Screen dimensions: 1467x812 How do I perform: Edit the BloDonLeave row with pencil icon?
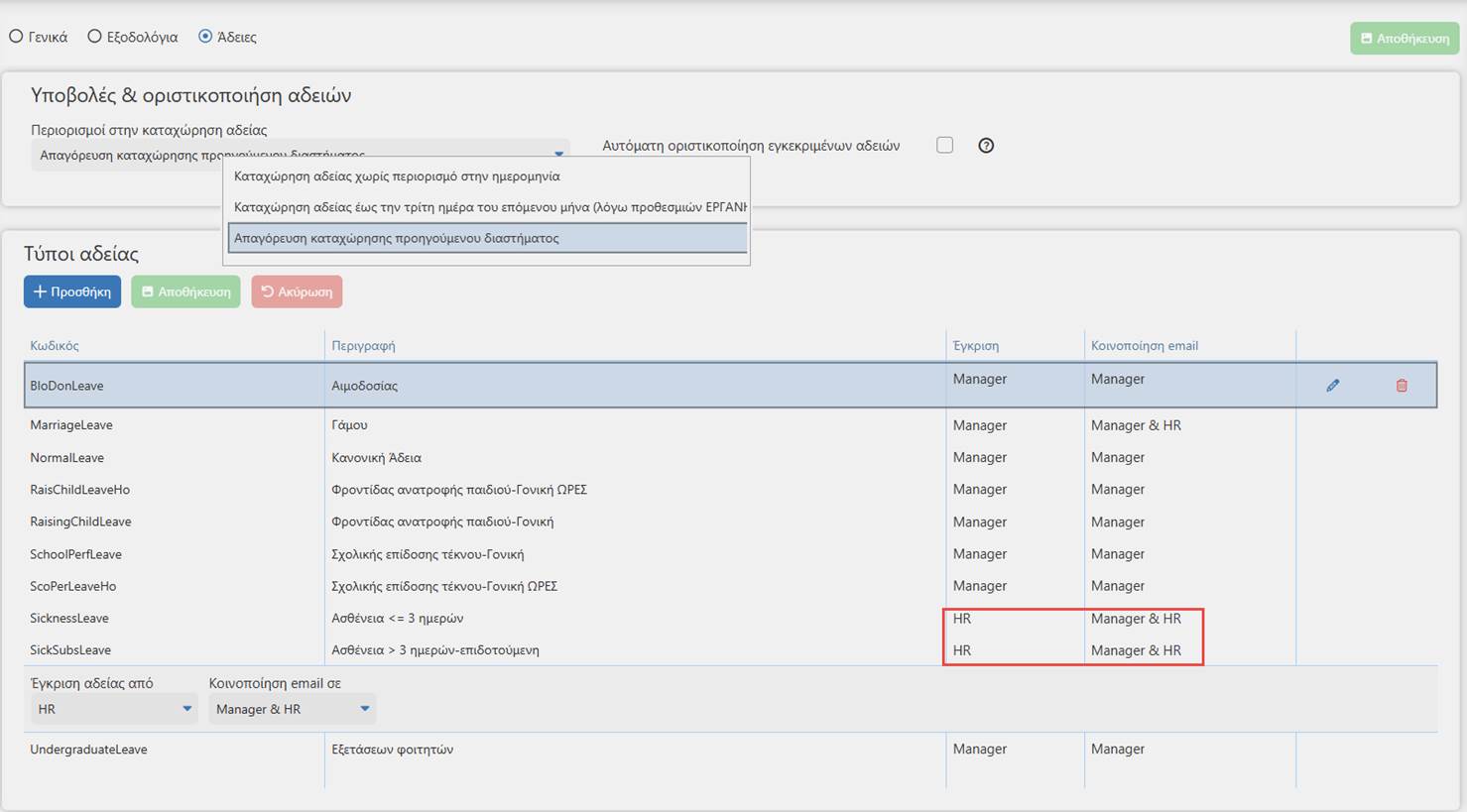coord(1332,385)
